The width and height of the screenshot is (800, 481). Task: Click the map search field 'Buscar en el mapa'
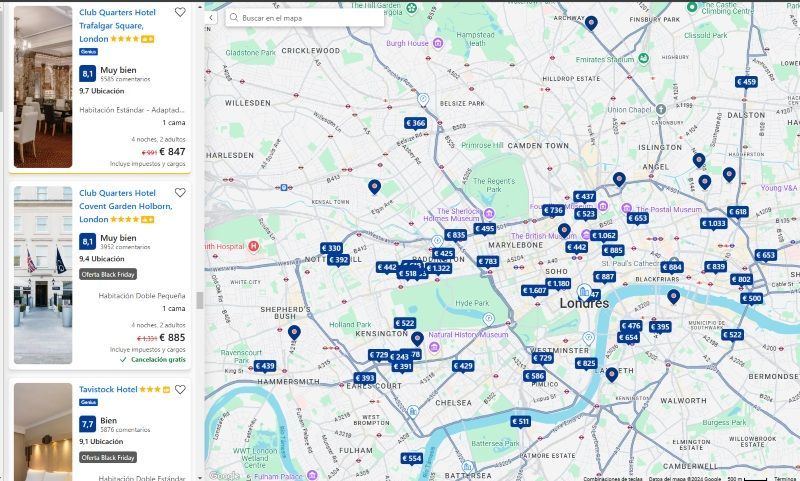coord(305,18)
